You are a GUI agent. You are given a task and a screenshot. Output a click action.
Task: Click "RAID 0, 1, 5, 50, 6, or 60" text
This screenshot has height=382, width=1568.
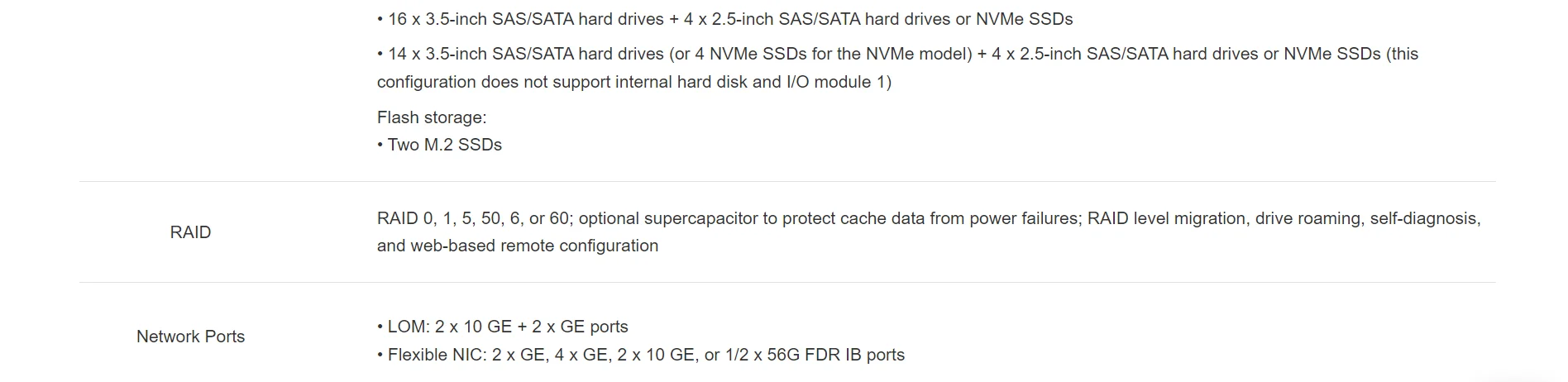coord(473,218)
